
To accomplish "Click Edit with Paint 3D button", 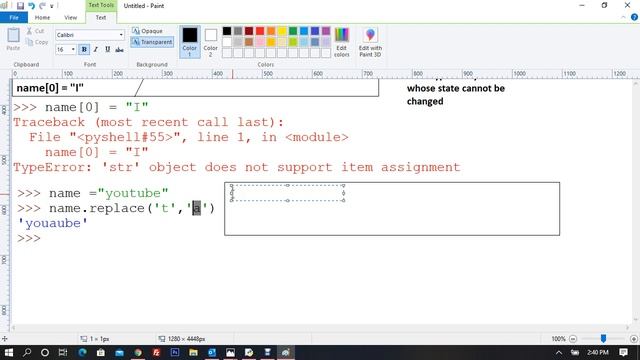I will [x=370, y=42].
